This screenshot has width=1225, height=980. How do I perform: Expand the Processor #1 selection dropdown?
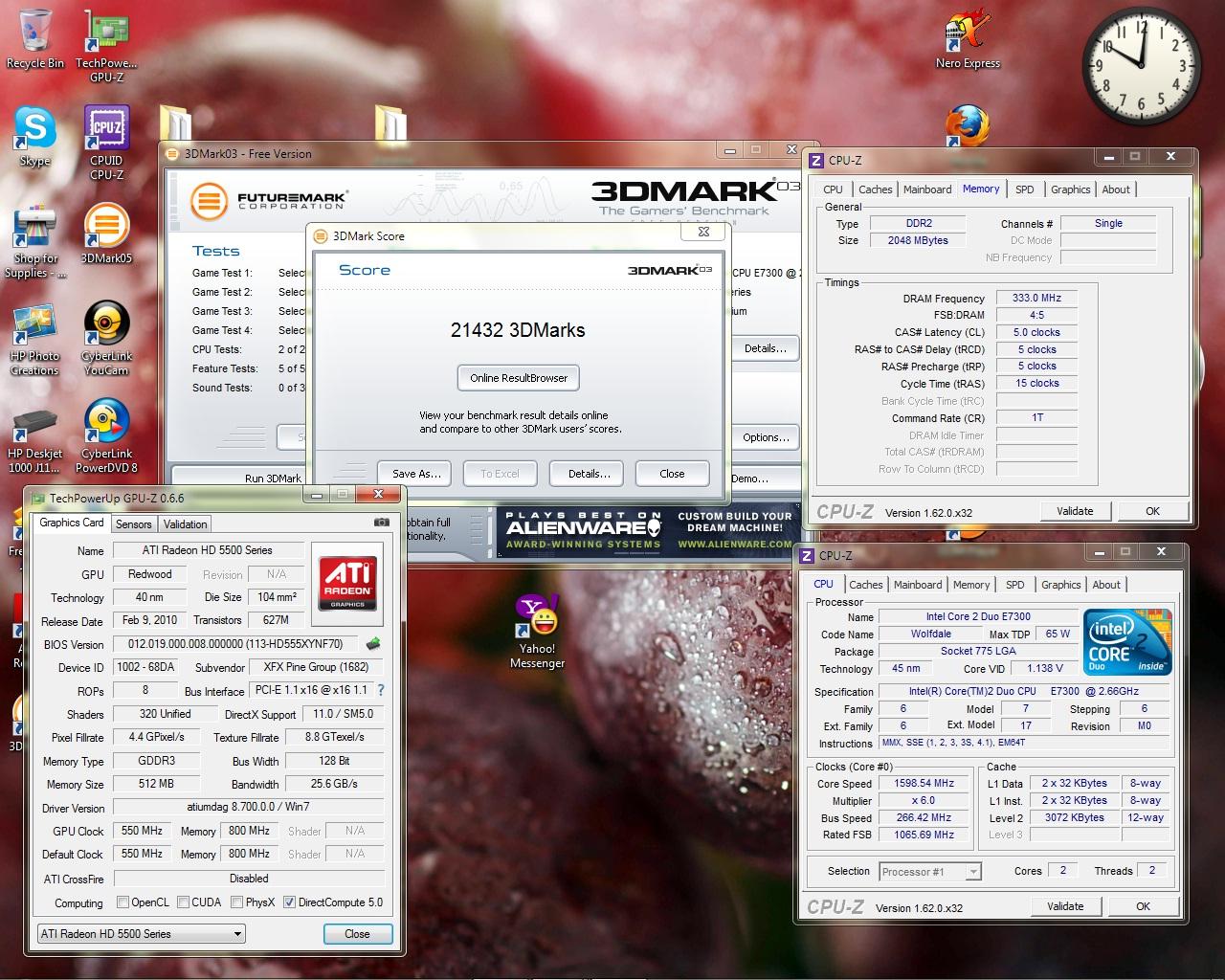(x=930, y=871)
